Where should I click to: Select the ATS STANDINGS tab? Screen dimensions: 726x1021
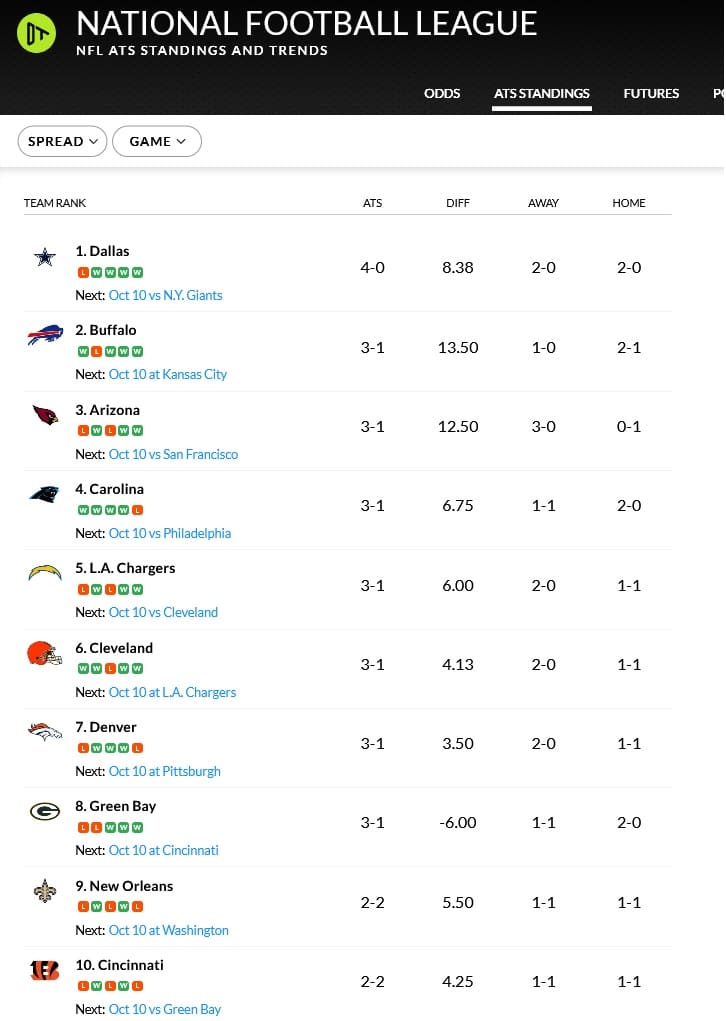pyautogui.click(x=542, y=93)
